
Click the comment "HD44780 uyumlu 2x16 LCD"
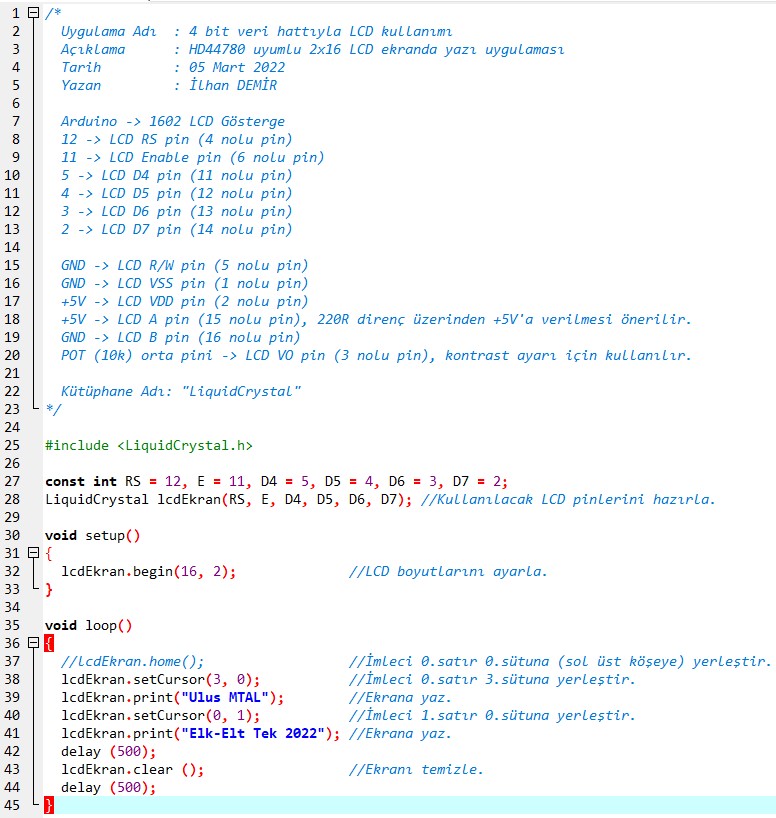[280, 49]
